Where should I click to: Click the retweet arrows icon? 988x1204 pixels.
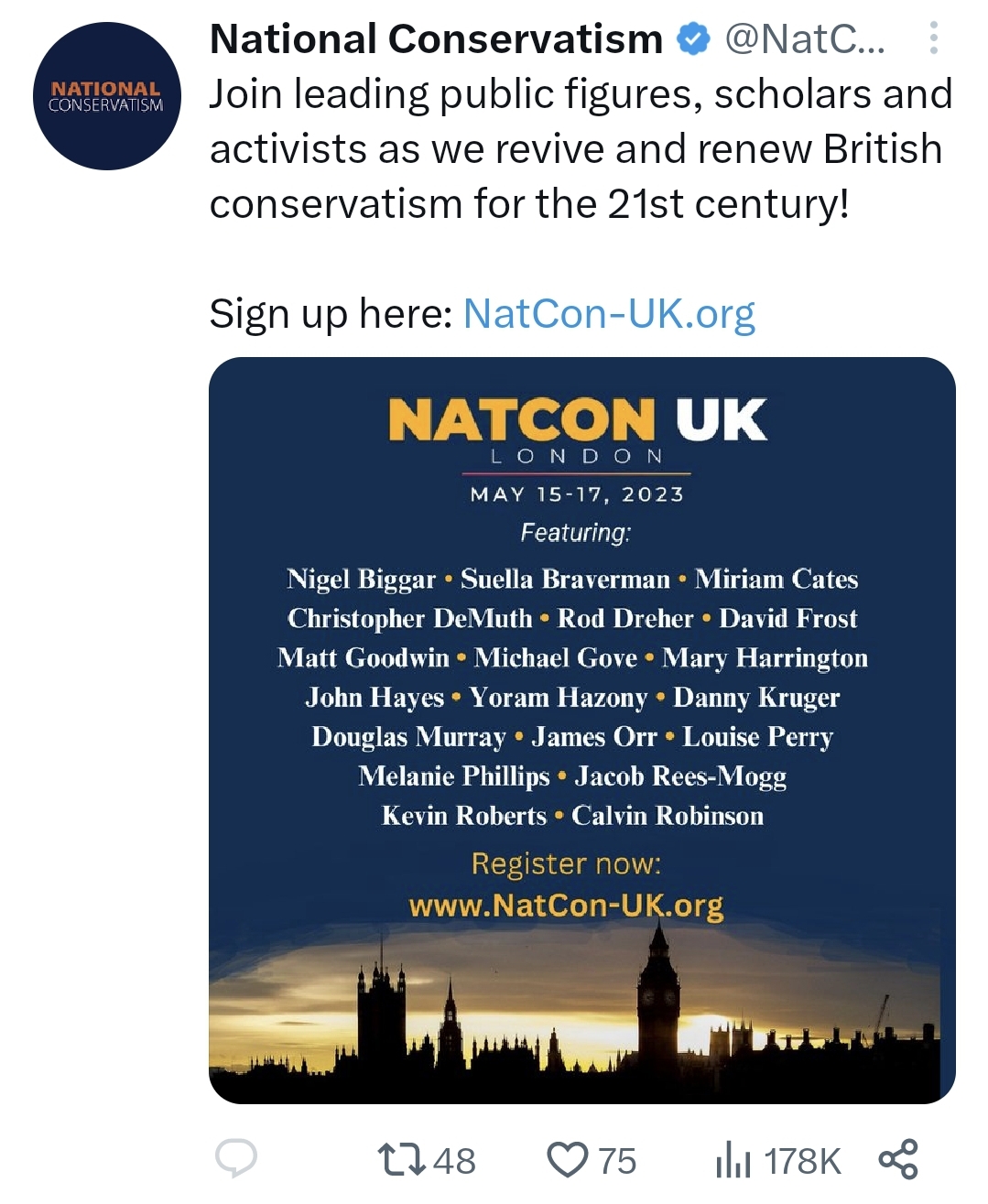coord(402,1160)
